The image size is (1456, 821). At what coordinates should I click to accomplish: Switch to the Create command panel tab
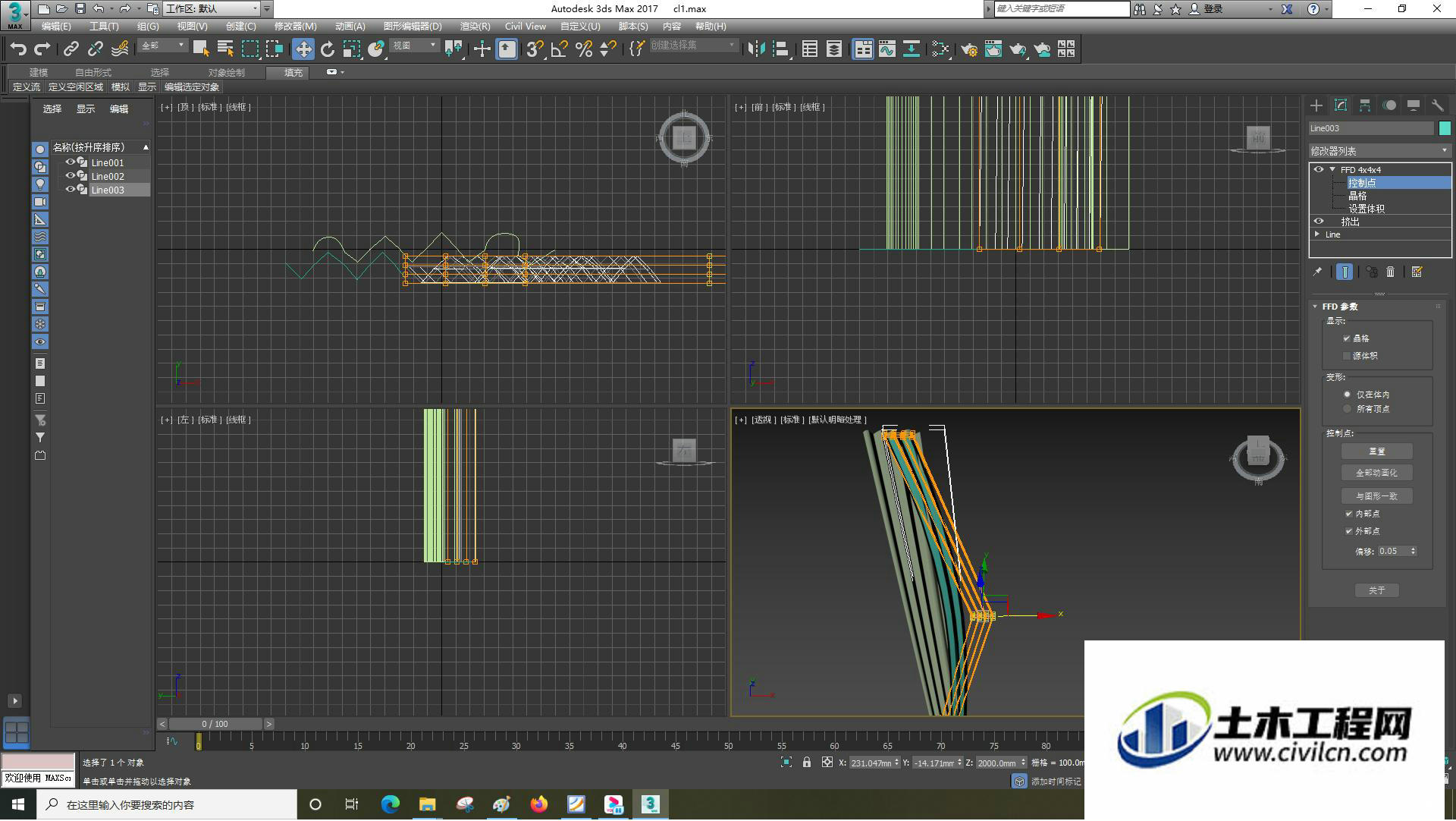[1316, 105]
